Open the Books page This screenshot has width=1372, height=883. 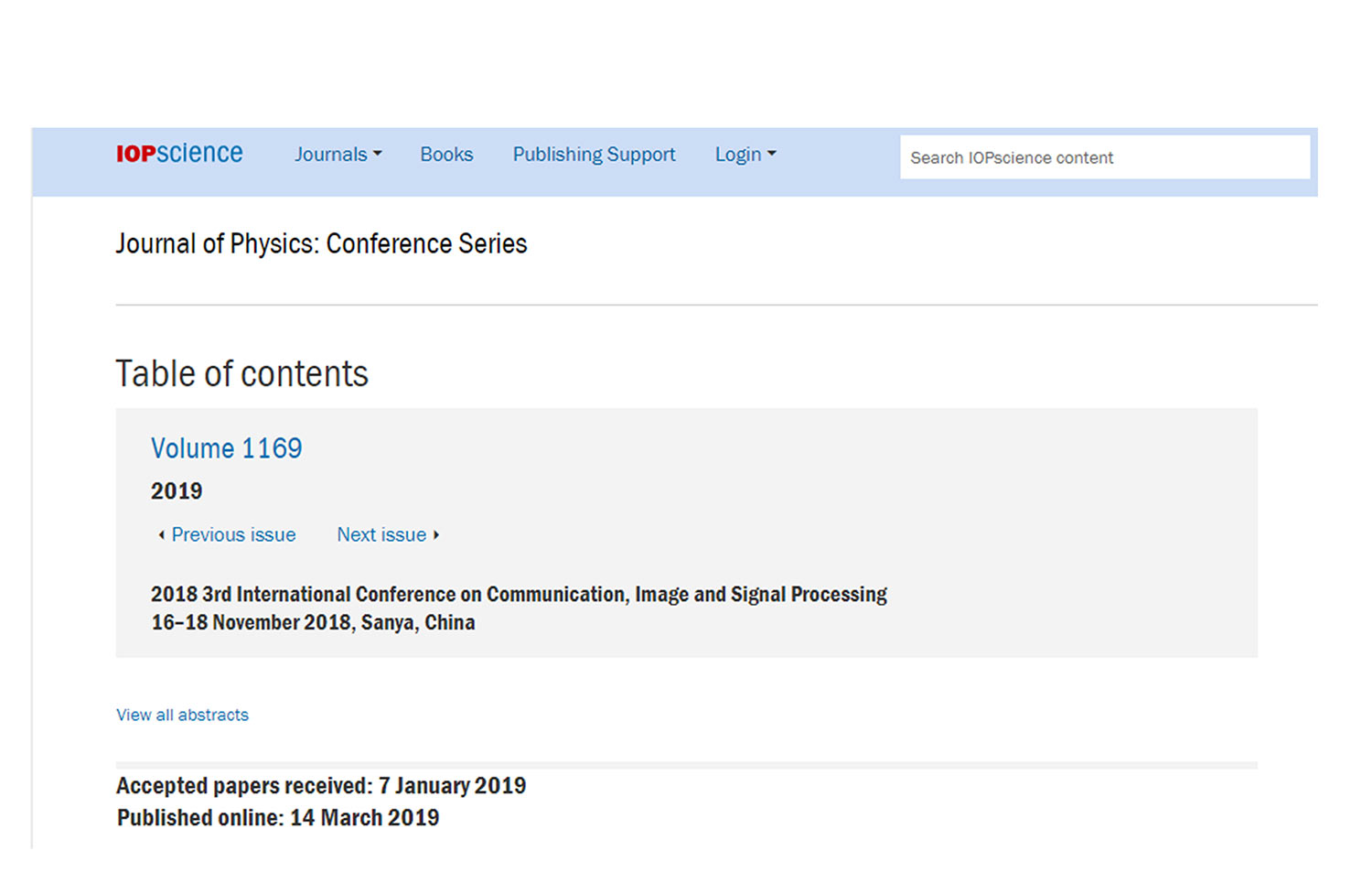pyautogui.click(x=446, y=155)
